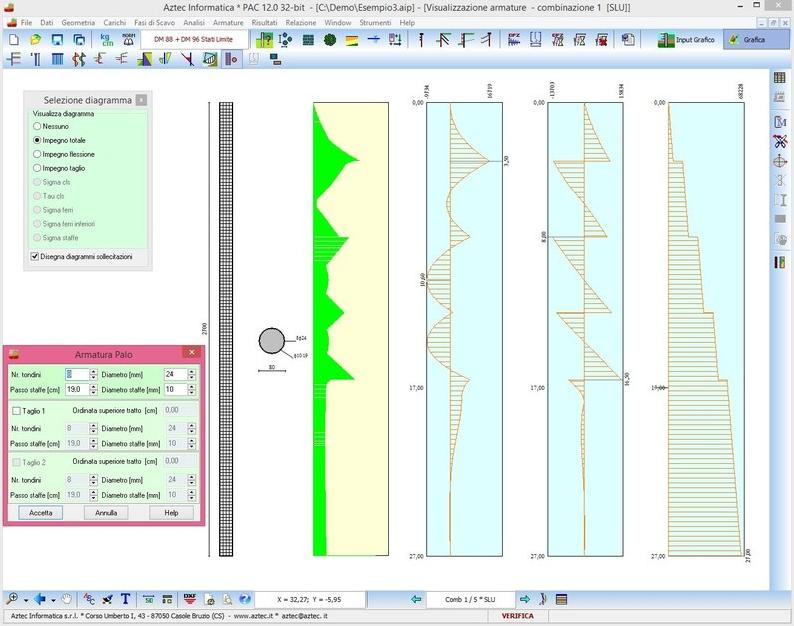Open the zoom tool dropdown arrow
This screenshot has width=794, height=626.
[x=25, y=599]
